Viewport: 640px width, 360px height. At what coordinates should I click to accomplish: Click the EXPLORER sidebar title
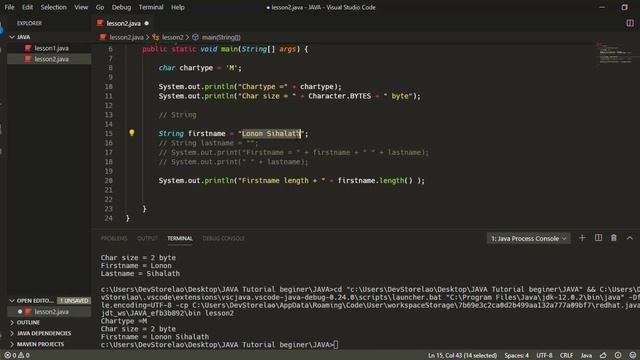point(29,23)
